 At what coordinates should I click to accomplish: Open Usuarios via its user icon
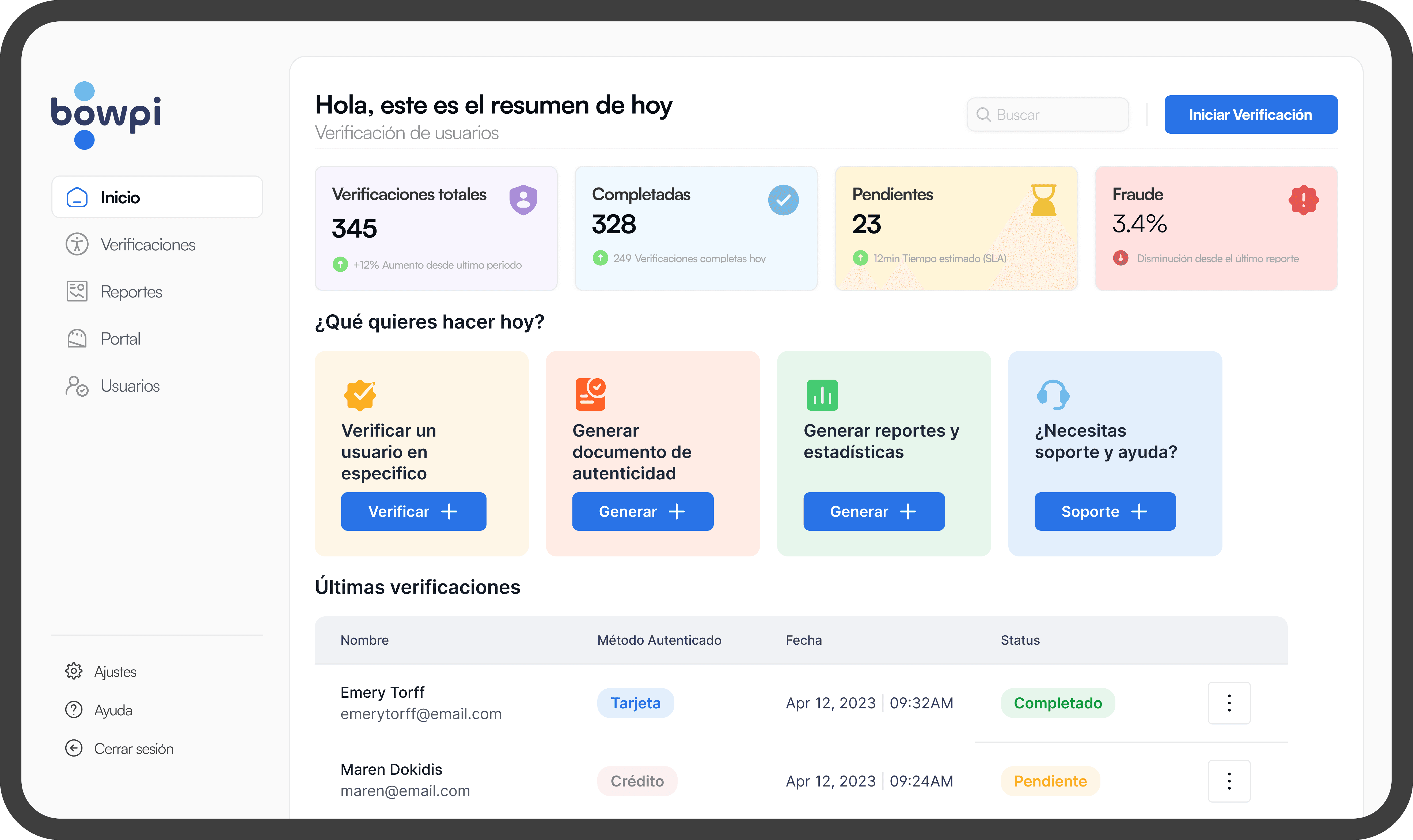point(77,386)
